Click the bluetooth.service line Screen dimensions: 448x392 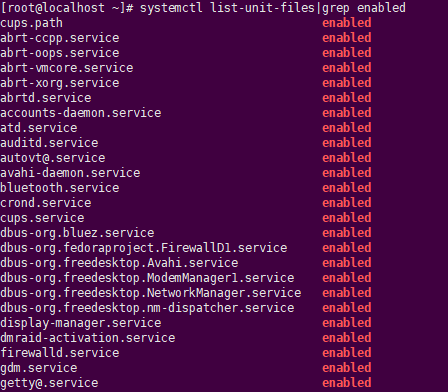[x=60, y=188]
